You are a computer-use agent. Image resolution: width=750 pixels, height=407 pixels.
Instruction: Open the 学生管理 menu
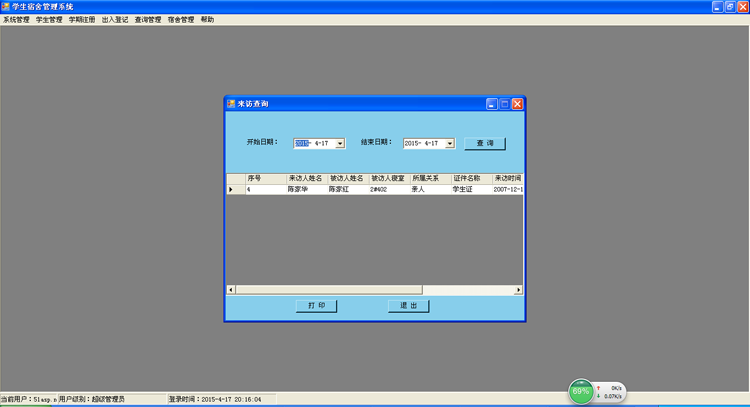tap(49, 20)
